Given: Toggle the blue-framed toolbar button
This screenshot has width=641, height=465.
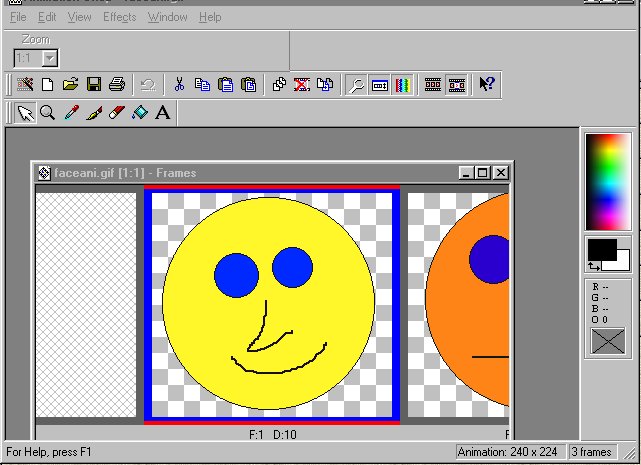Looking at the screenshot, I should [x=380, y=85].
